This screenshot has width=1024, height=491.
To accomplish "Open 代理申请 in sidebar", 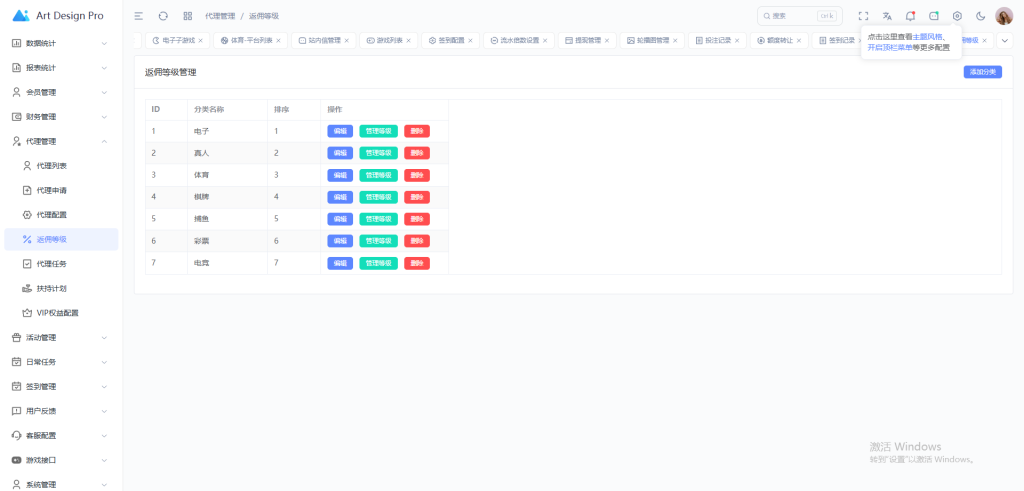I will point(61,191).
